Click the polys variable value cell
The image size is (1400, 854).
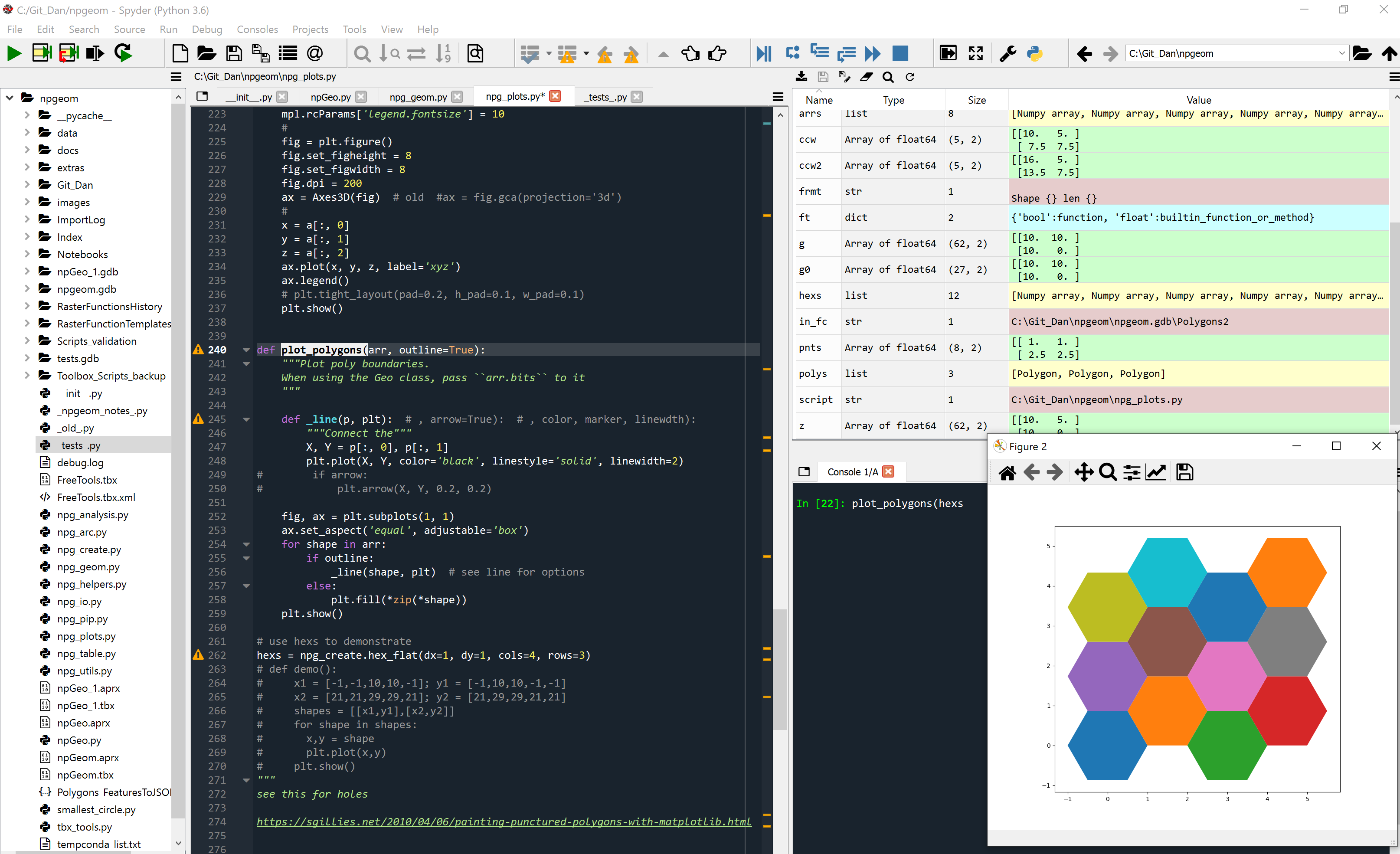tap(1198, 374)
